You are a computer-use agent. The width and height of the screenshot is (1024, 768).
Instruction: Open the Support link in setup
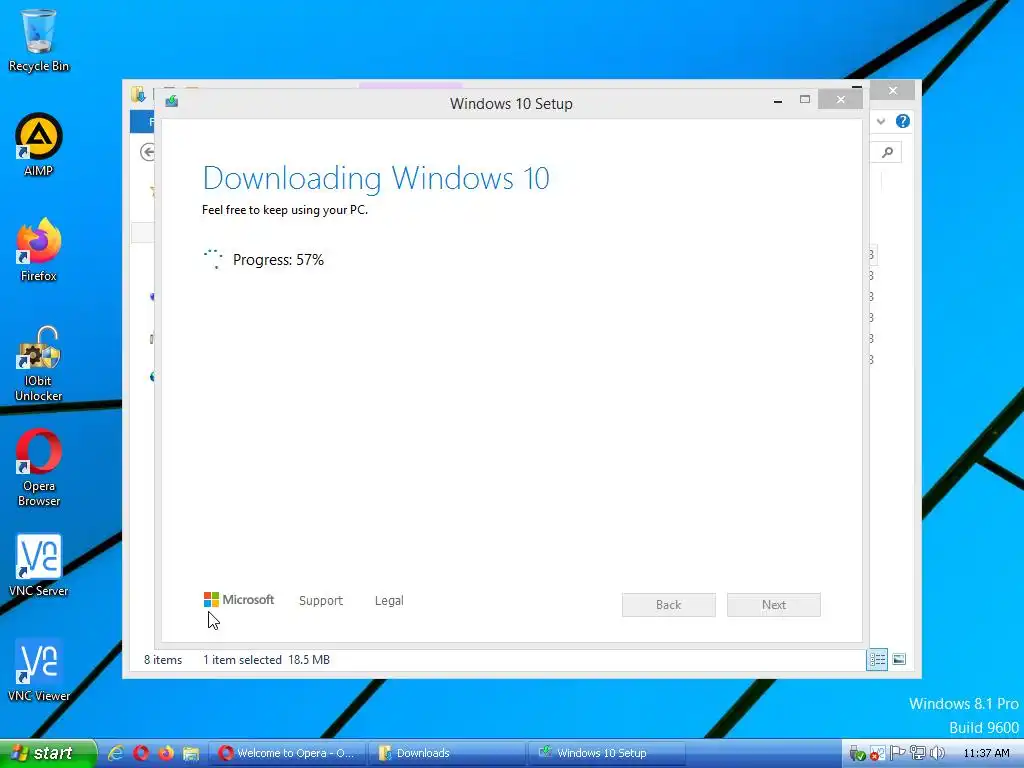(321, 601)
